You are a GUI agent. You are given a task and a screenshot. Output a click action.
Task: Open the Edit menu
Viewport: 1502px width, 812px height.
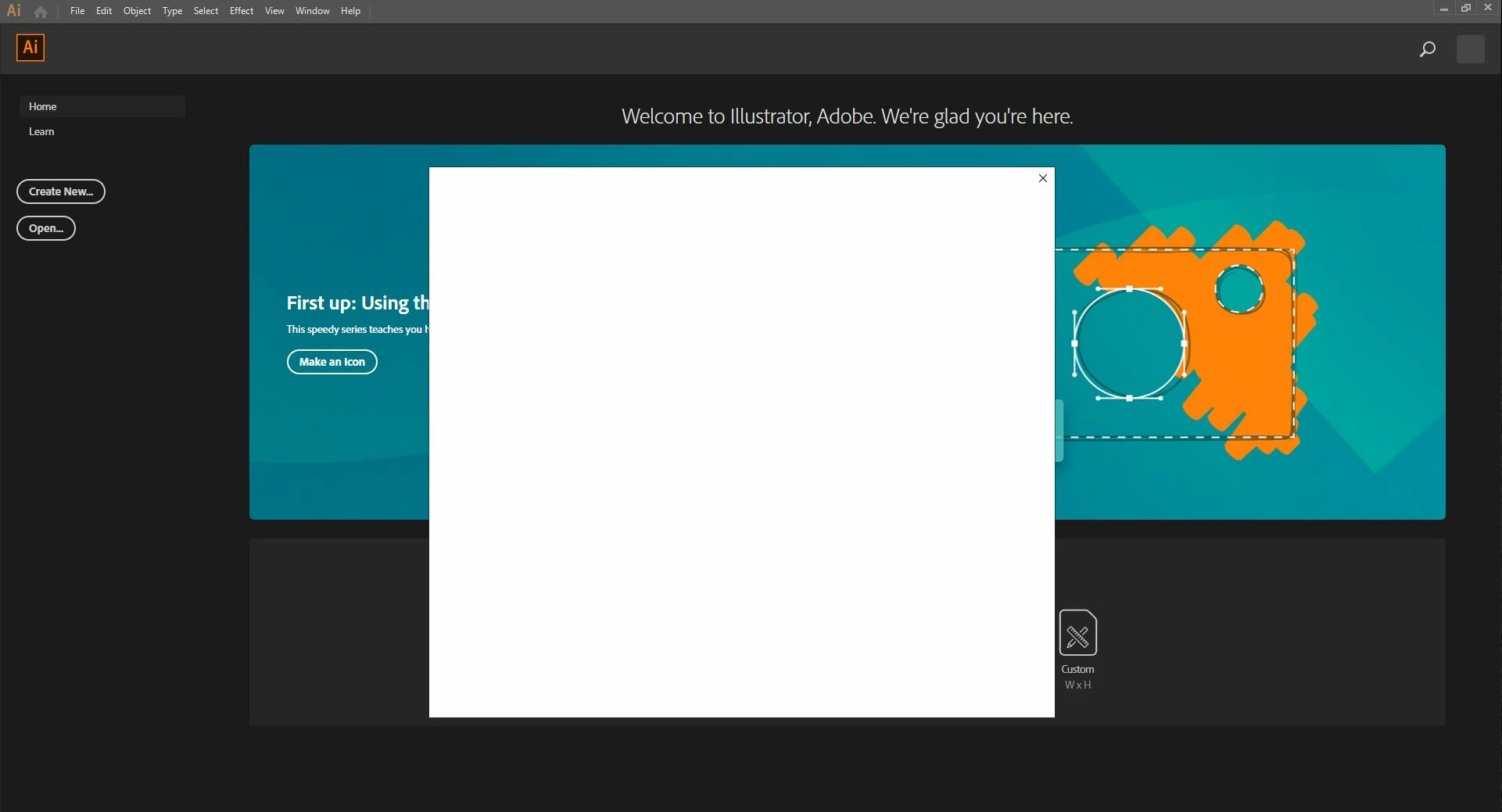[x=104, y=11]
